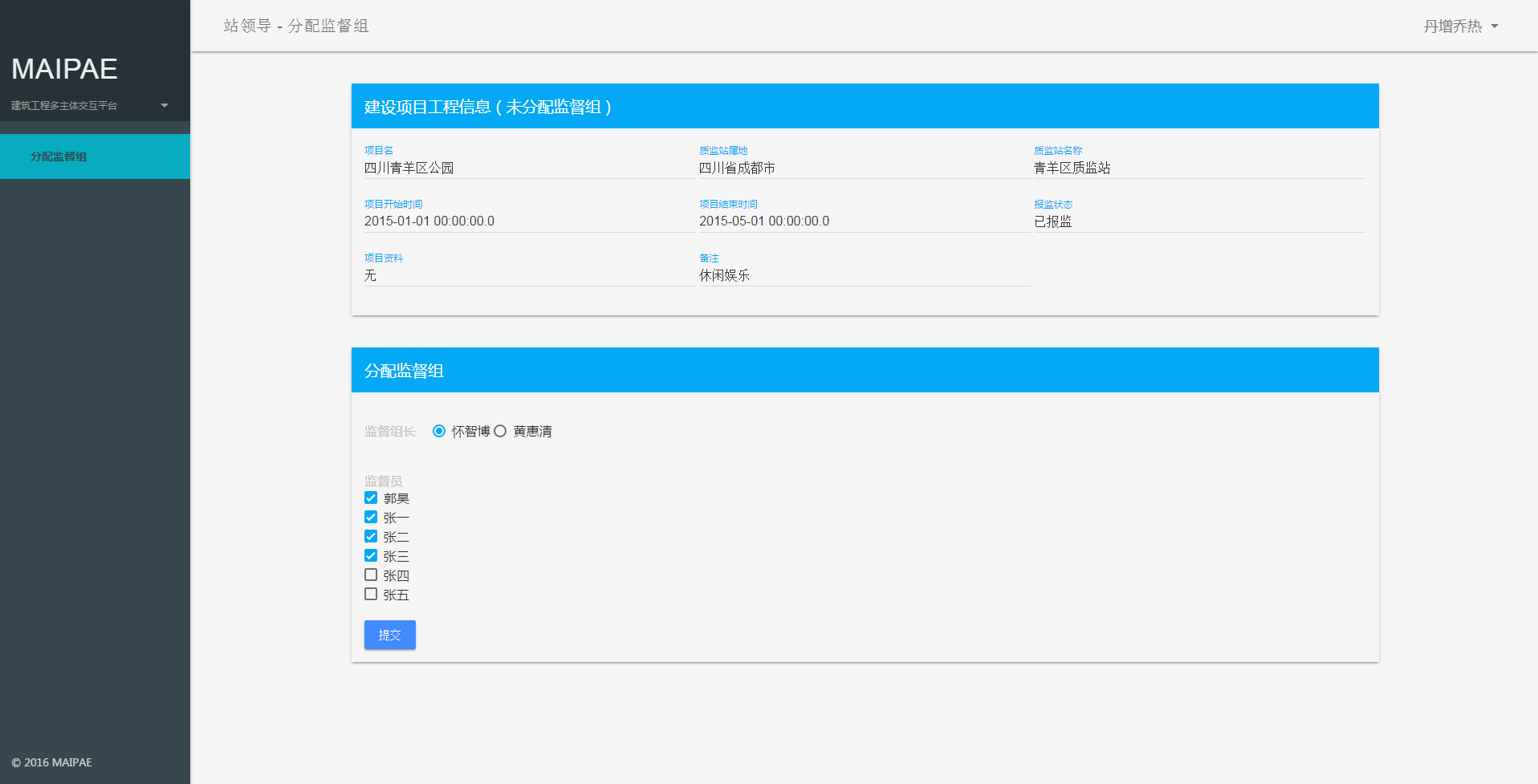Uncheck the 郭昊 supervisor checkbox
Viewport: 1538px width, 784px height.
pos(371,498)
